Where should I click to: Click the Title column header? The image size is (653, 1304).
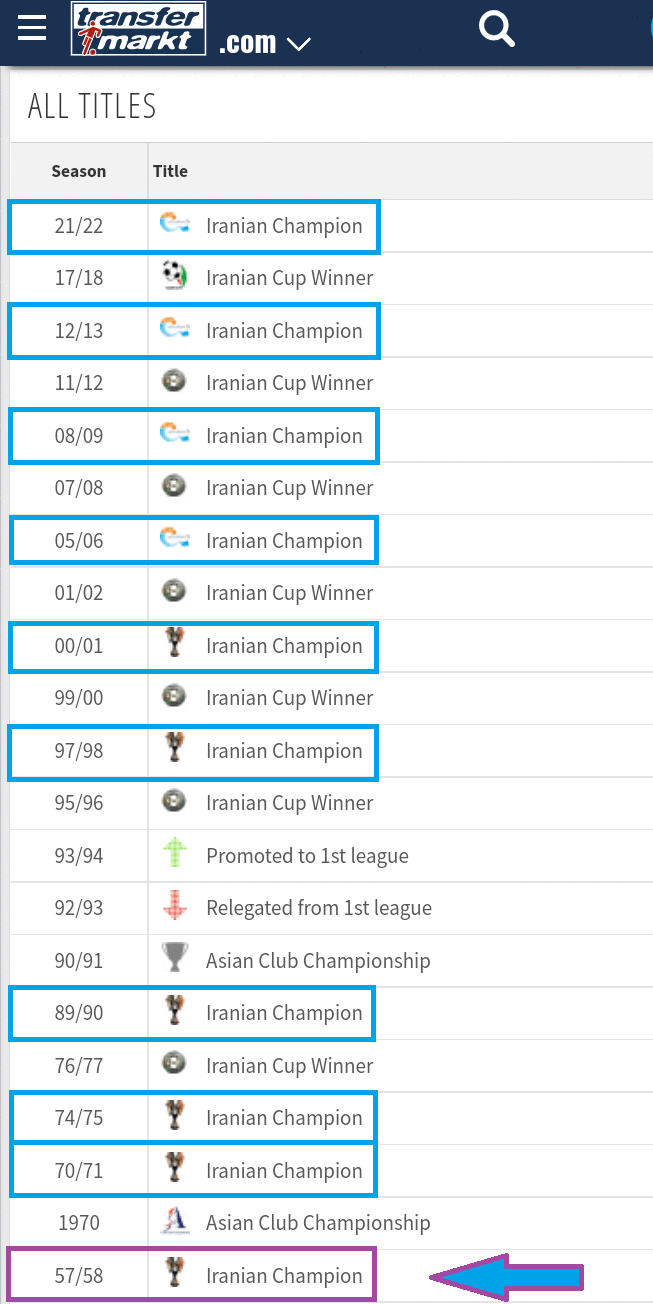(x=170, y=171)
